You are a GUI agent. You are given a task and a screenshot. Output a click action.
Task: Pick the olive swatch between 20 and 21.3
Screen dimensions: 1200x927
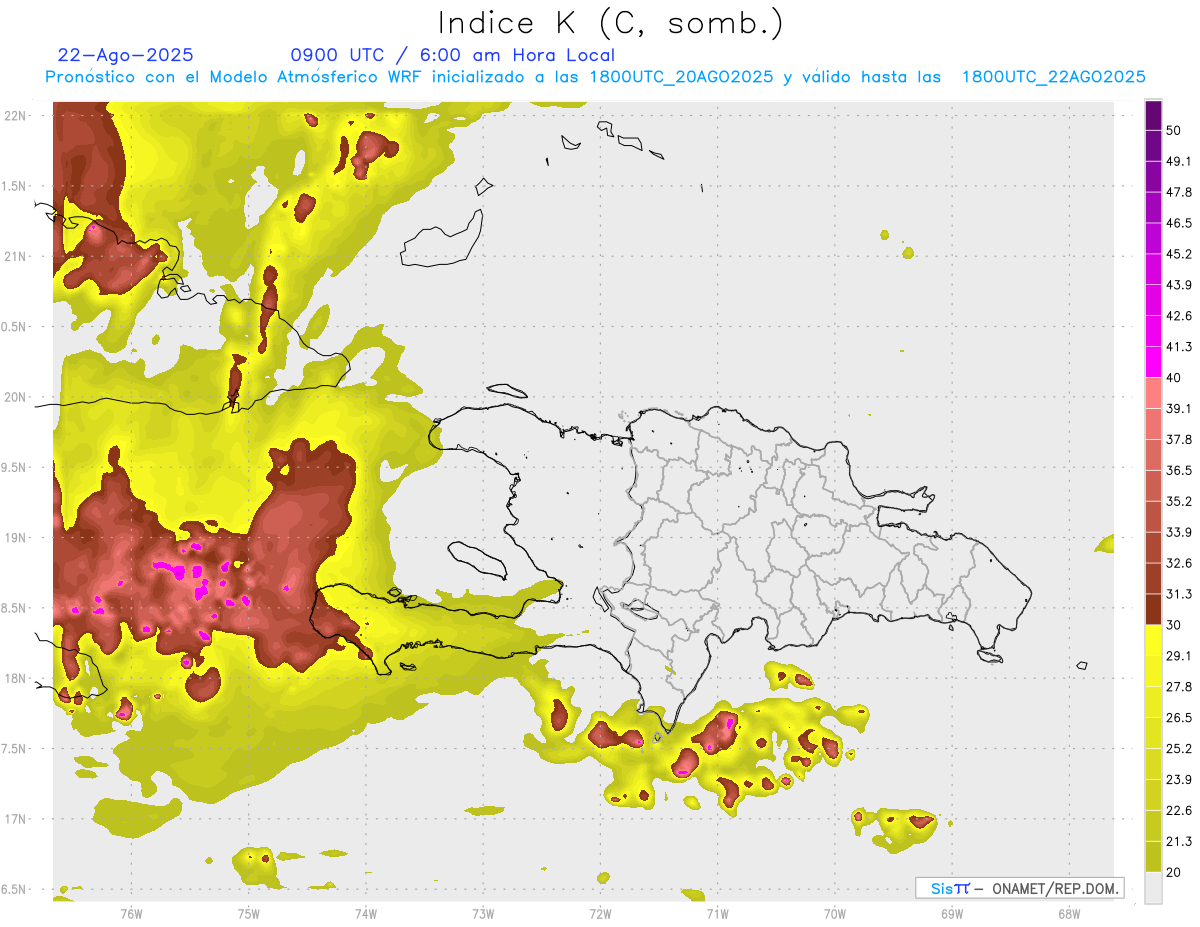coord(1154,857)
